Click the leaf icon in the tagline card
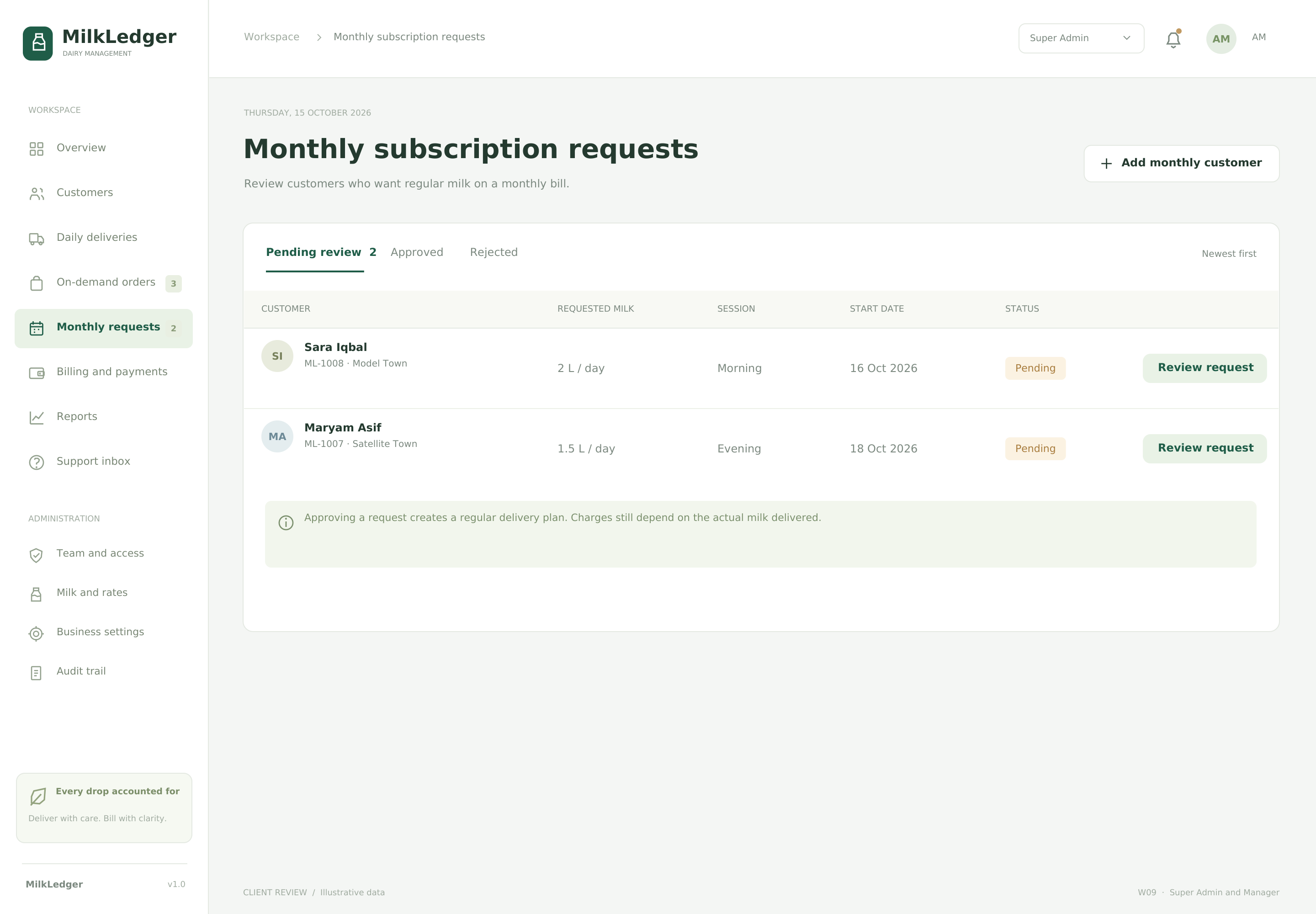 [38, 796]
